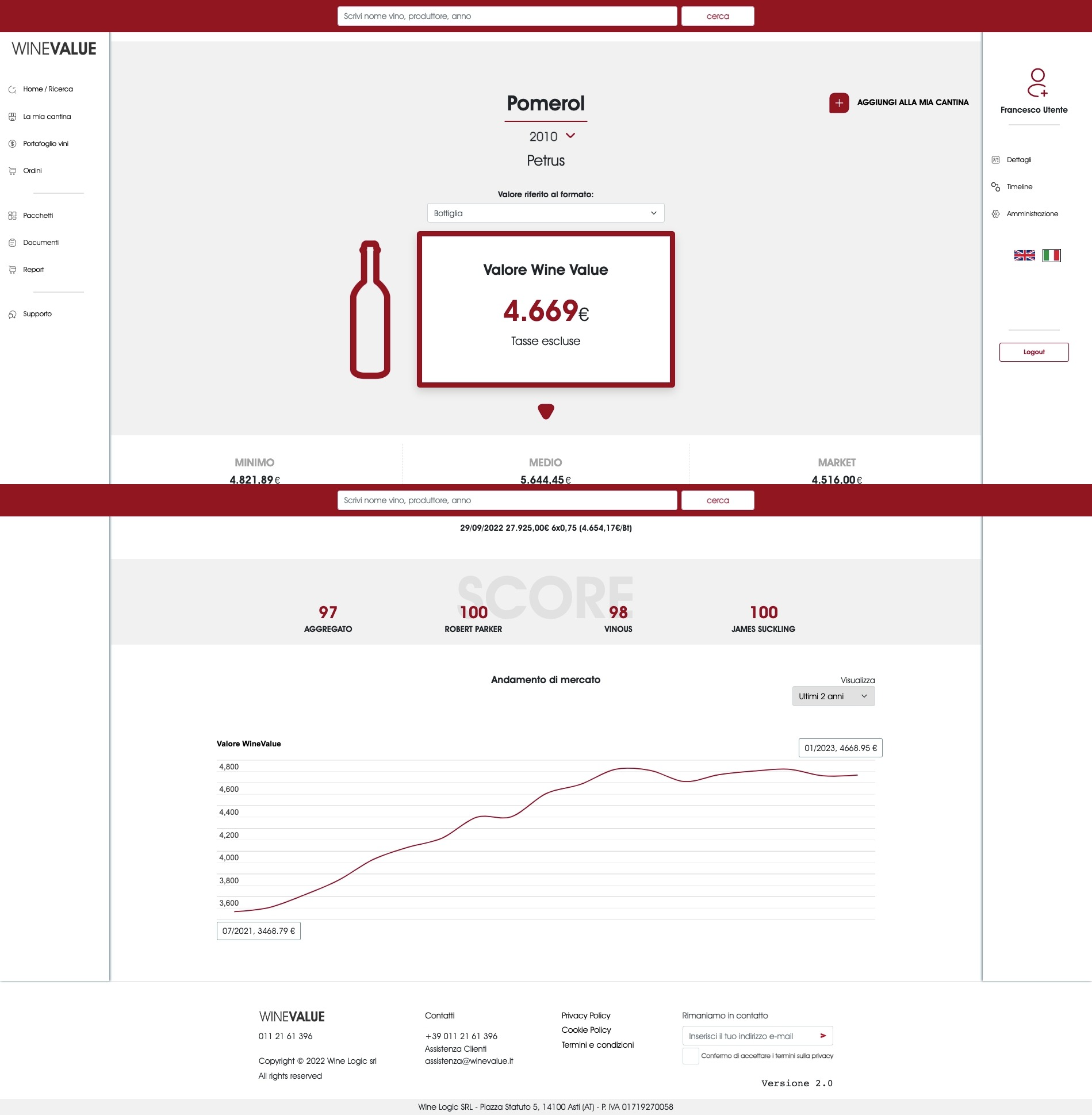The width and height of the screenshot is (1092, 1115).
Task: Tick the privacy terms confirmation checkbox
Action: [x=691, y=1056]
